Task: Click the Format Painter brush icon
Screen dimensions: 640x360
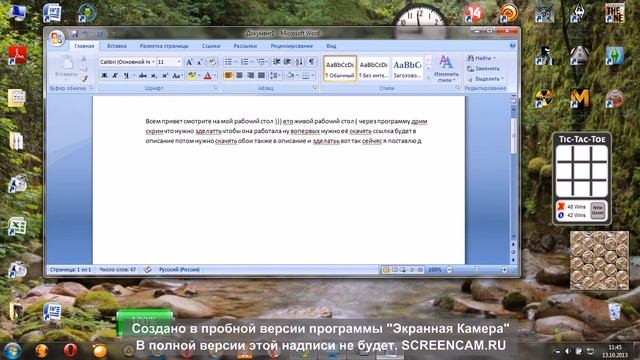Action: (x=84, y=78)
